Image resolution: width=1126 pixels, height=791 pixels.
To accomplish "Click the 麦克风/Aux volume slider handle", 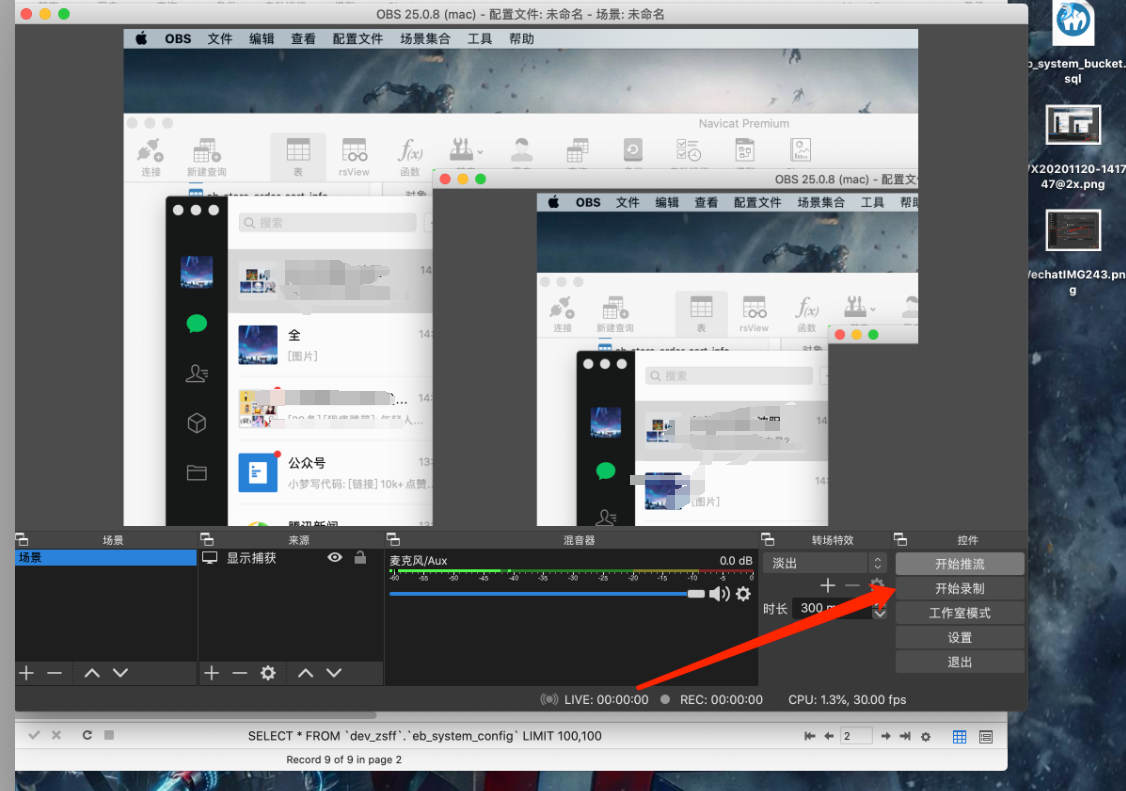I will [x=696, y=593].
